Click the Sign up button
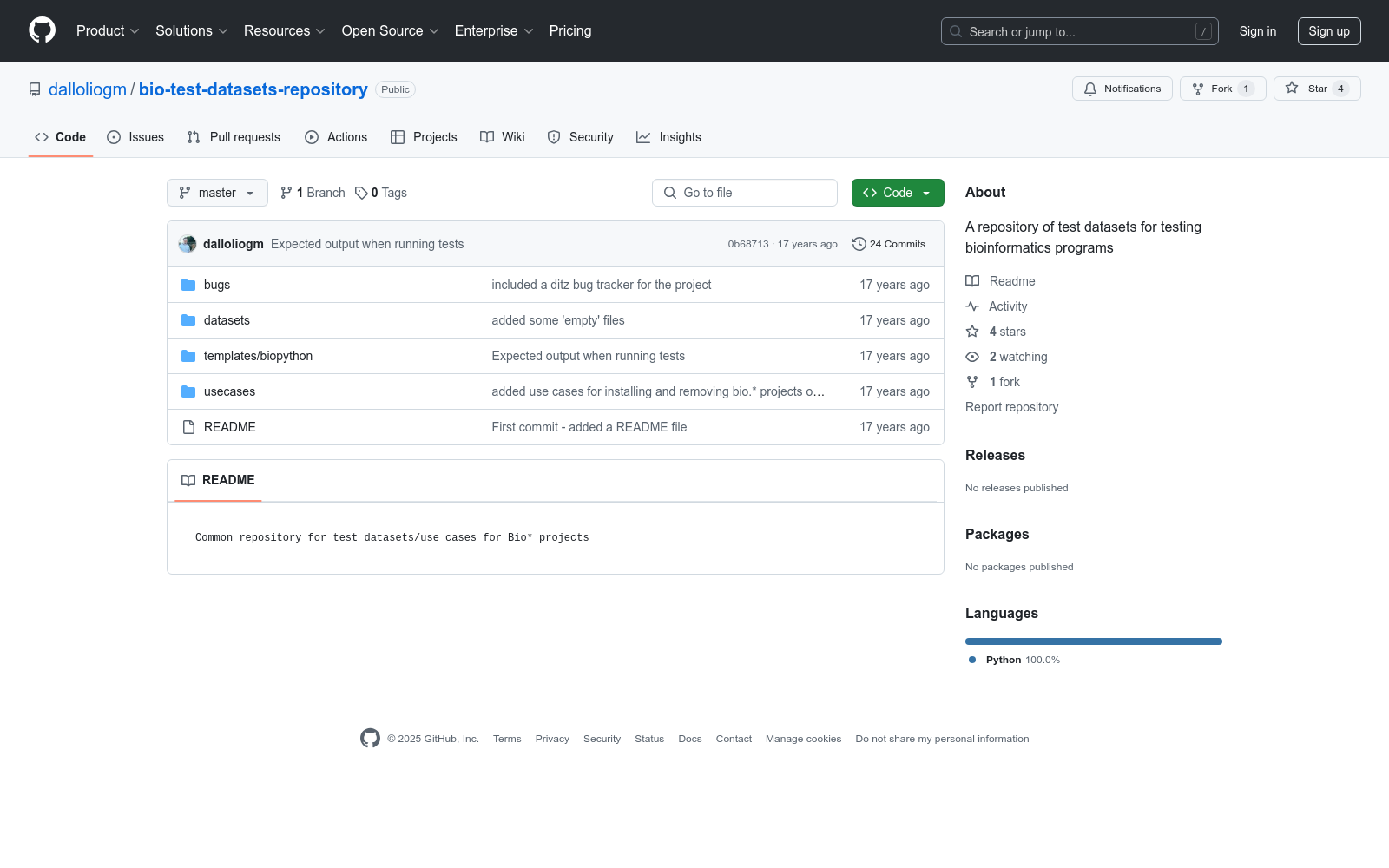The width and height of the screenshot is (1389, 868). tap(1329, 31)
